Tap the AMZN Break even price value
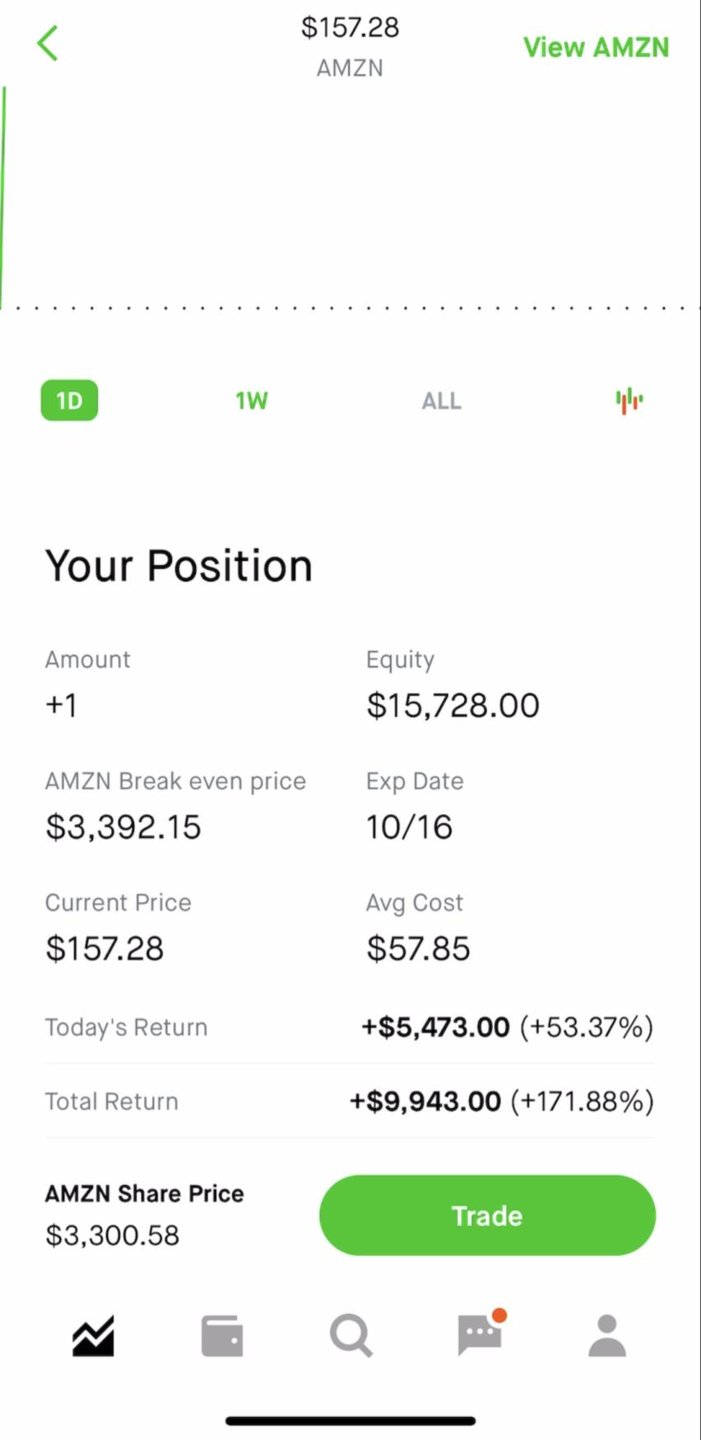This screenshot has height=1440, width=701. 123,827
